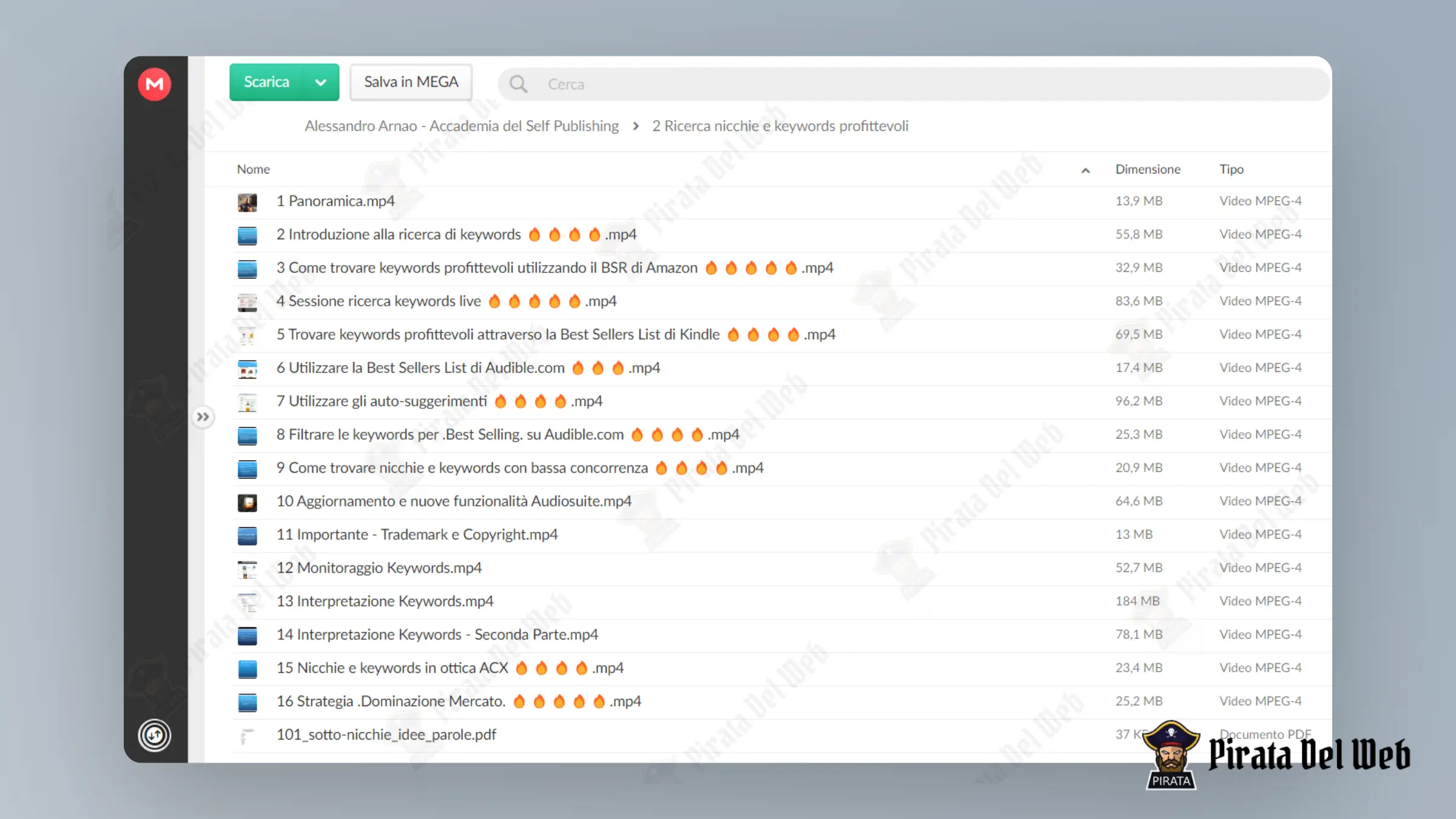Click size 184 MB cell
The height and width of the screenshot is (819, 1456).
click(1137, 601)
